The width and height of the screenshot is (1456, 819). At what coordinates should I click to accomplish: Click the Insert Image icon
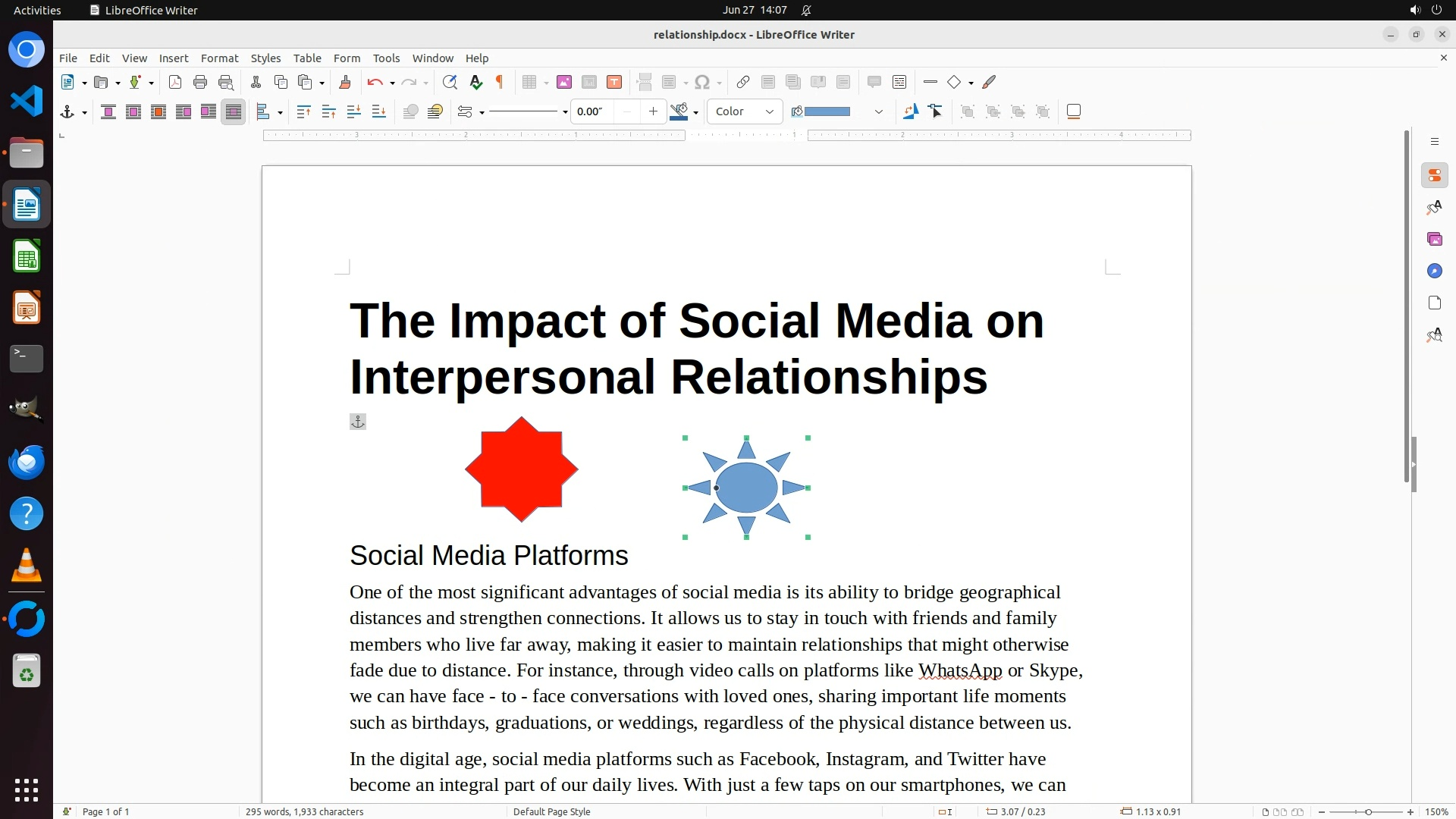coord(563,82)
